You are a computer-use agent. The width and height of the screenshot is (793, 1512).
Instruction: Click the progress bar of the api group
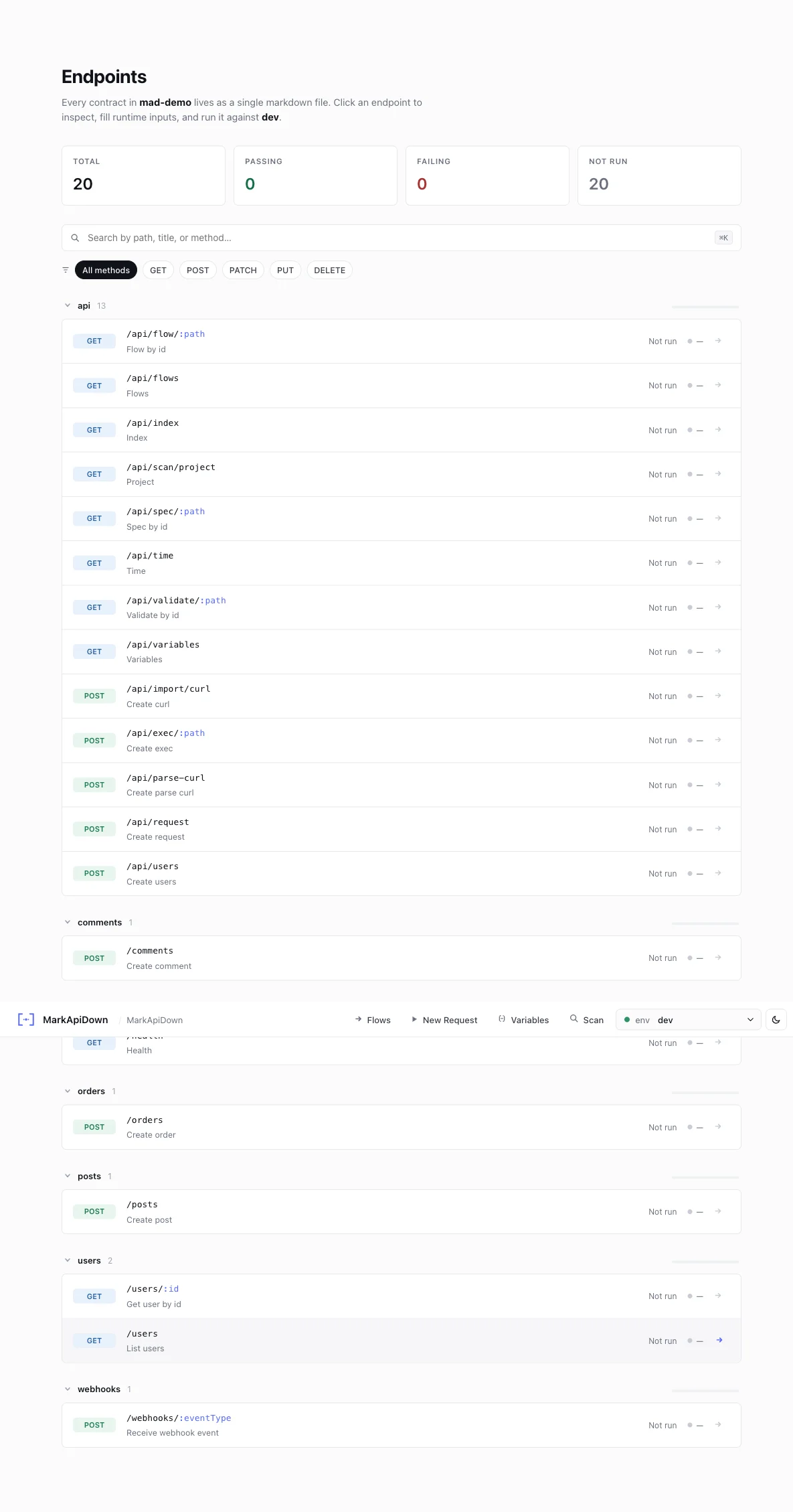(705, 307)
